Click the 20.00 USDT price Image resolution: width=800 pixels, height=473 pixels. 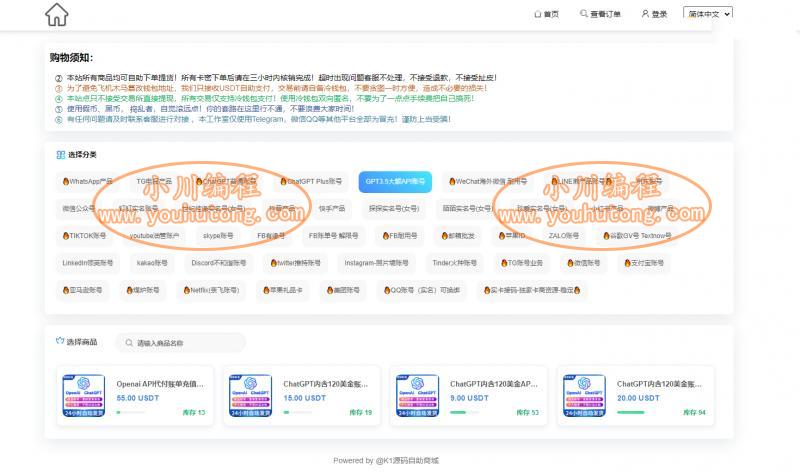tap(638, 398)
